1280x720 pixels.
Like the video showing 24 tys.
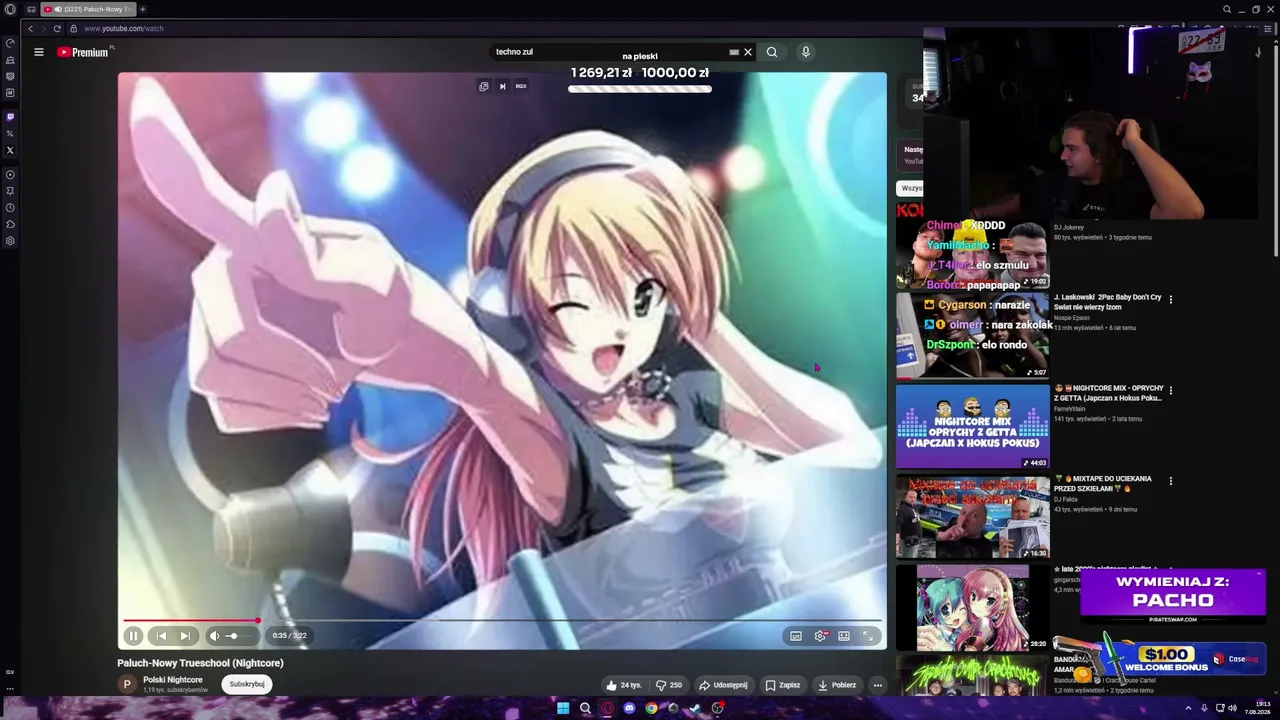coord(623,685)
